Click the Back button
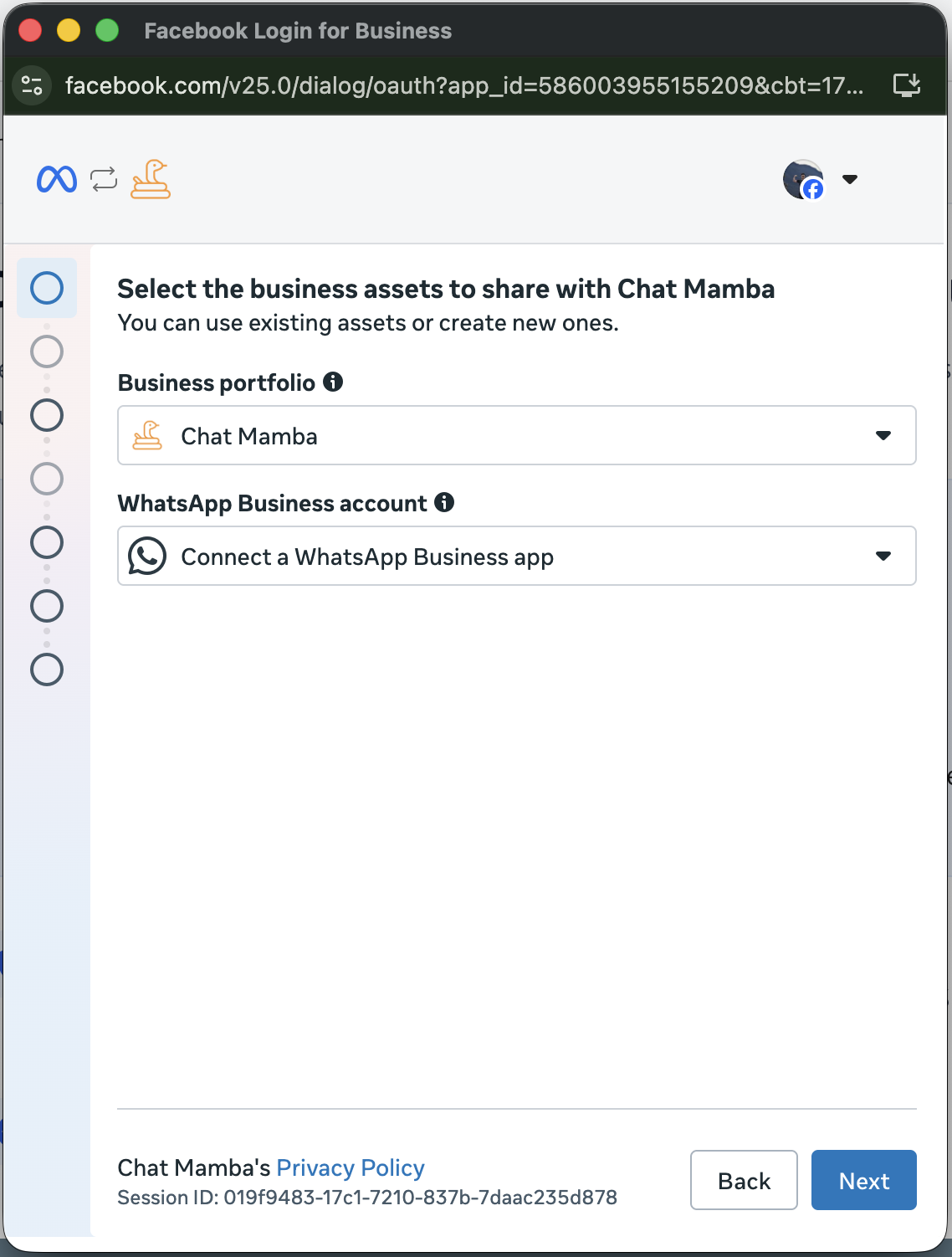Viewport: 952px width, 1257px height. 744,1180
